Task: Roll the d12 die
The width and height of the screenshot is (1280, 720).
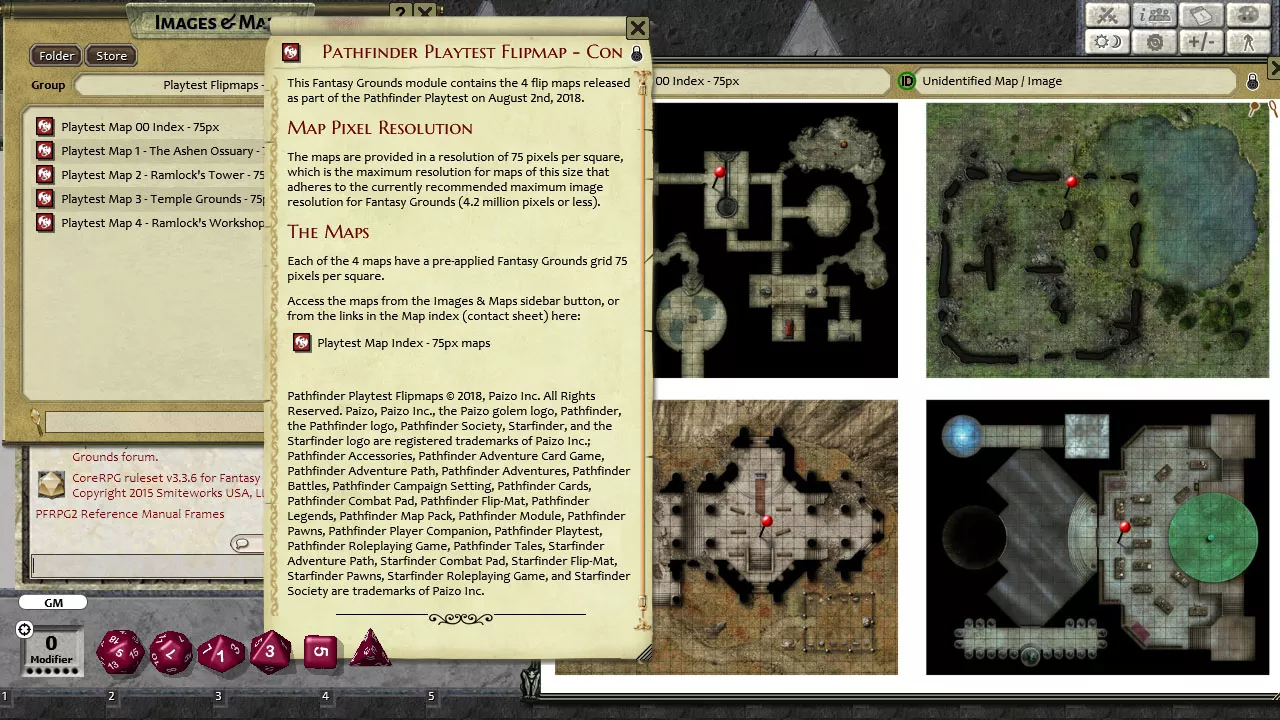Action: [170, 652]
